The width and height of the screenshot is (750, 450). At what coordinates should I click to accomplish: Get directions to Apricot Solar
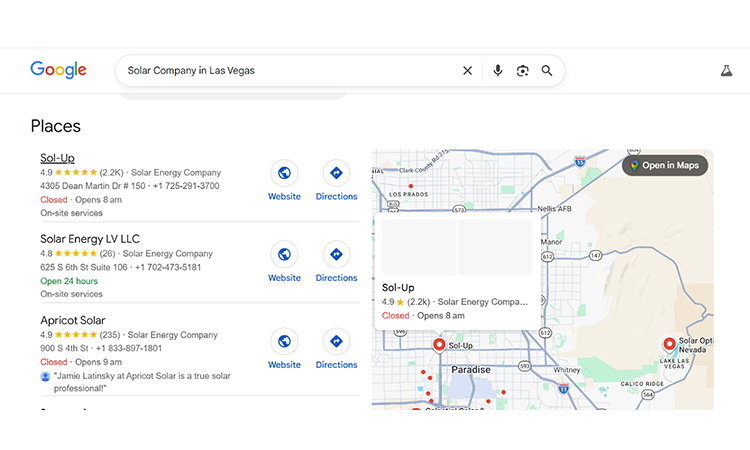336,342
